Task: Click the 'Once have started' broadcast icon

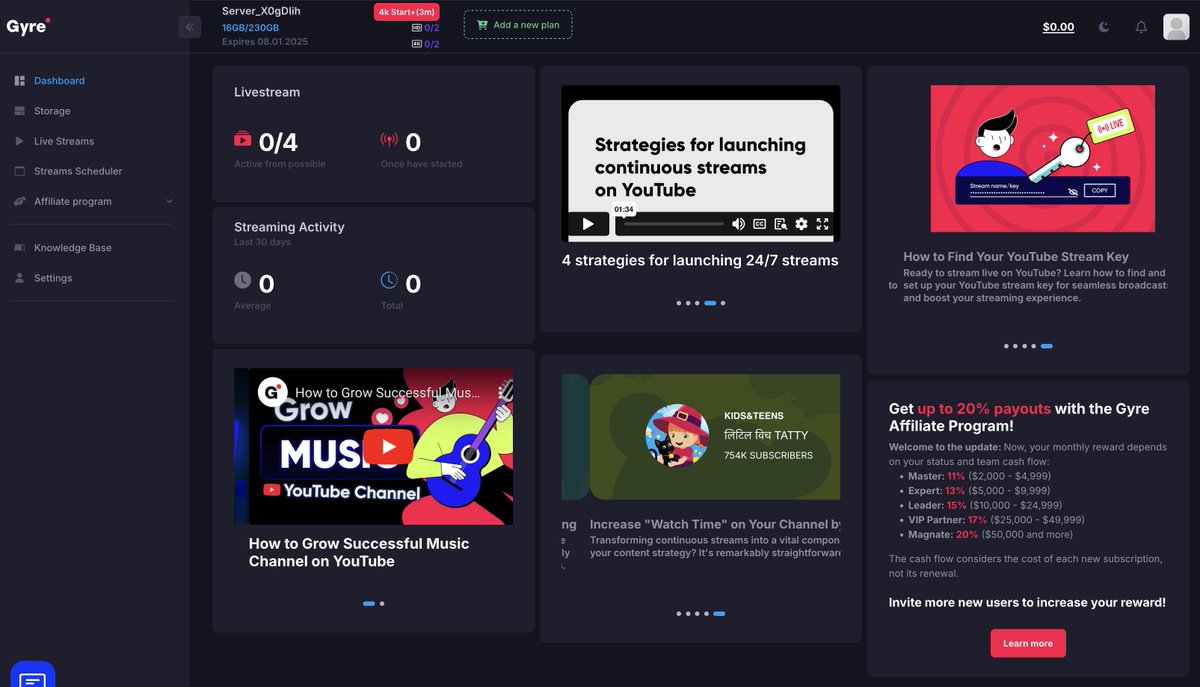Action: tap(389, 140)
